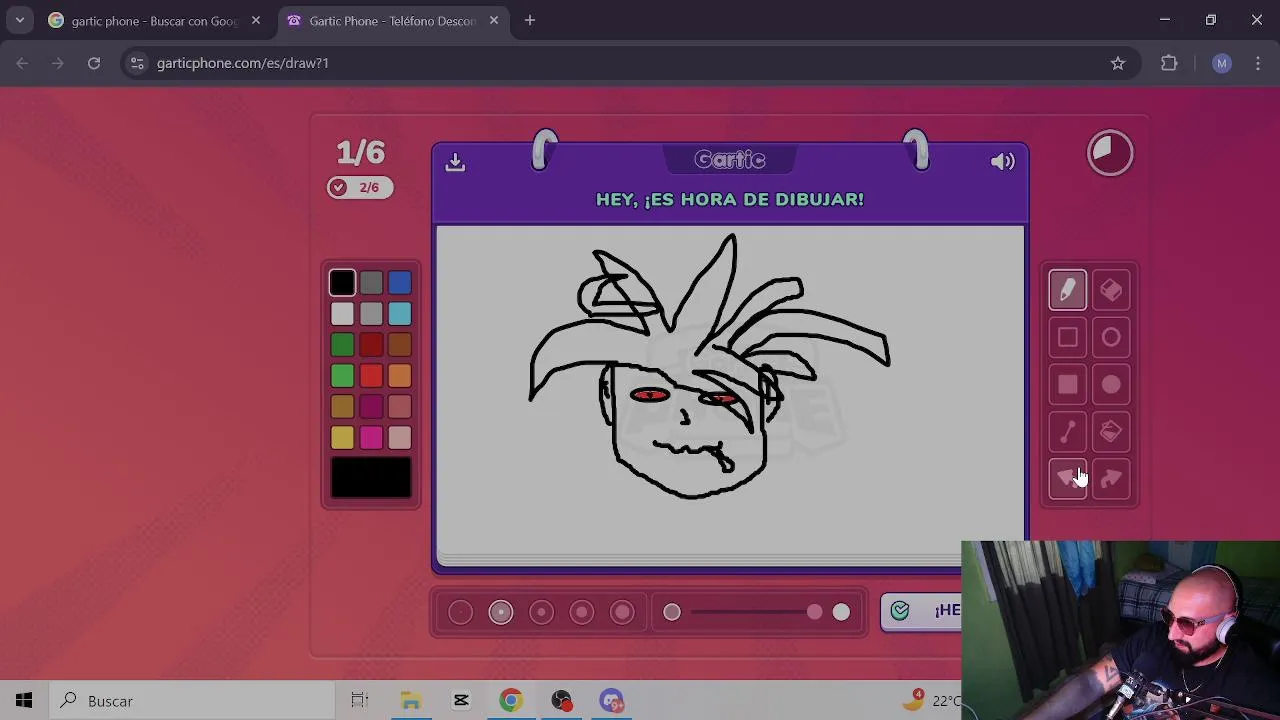Choose the empty ellipse shape tool
The image size is (1280, 720).
click(x=1111, y=337)
